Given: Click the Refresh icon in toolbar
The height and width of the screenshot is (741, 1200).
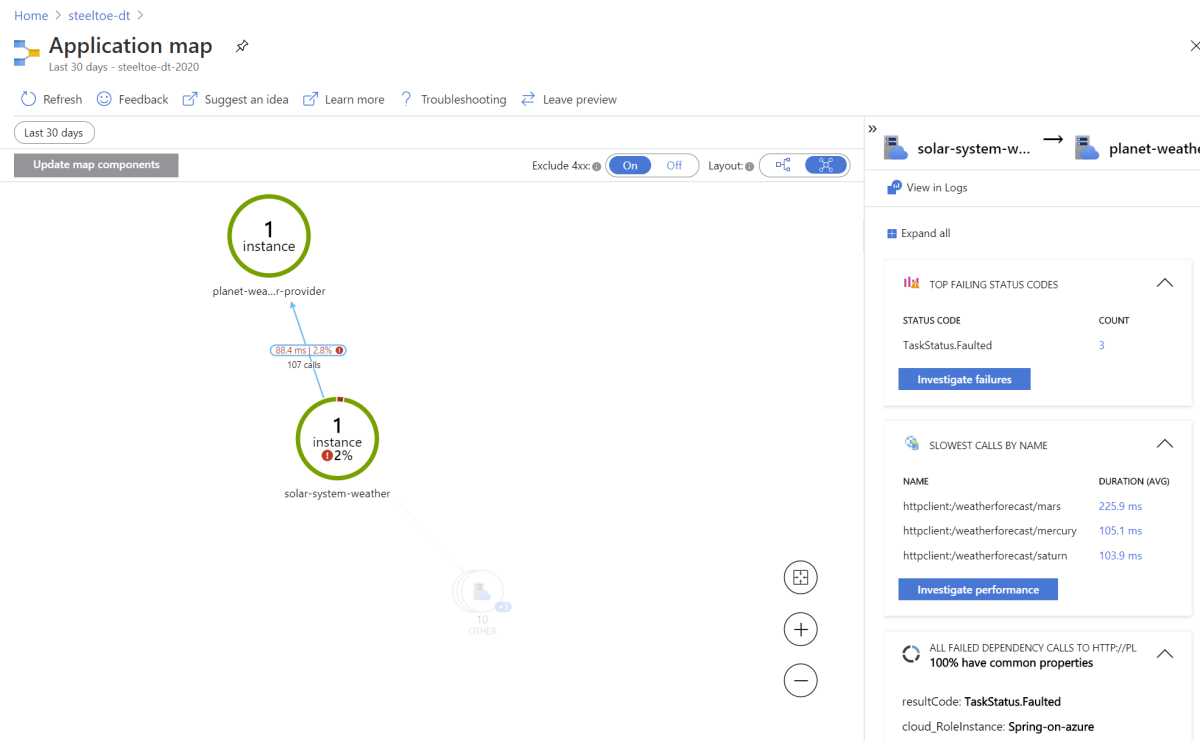Looking at the screenshot, I should pyautogui.click(x=28, y=99).
